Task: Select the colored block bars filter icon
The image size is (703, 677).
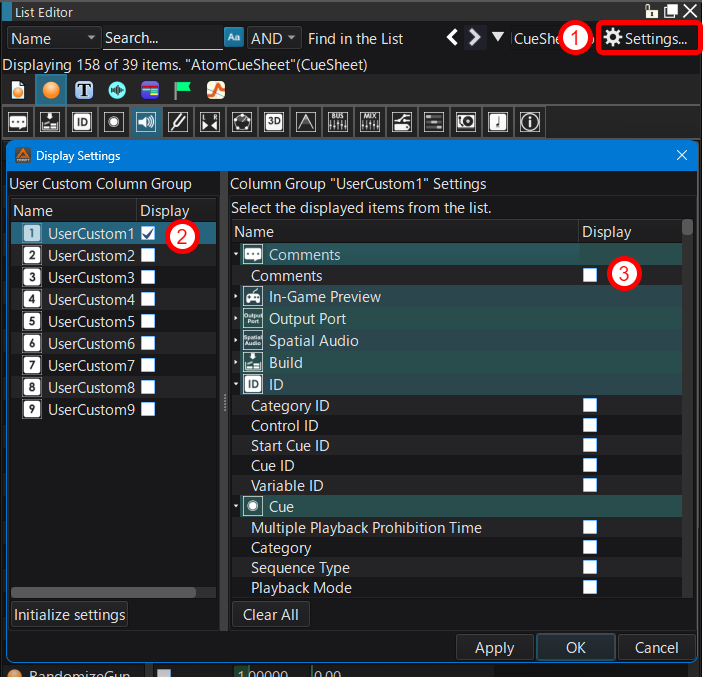Action: (150, 90)
